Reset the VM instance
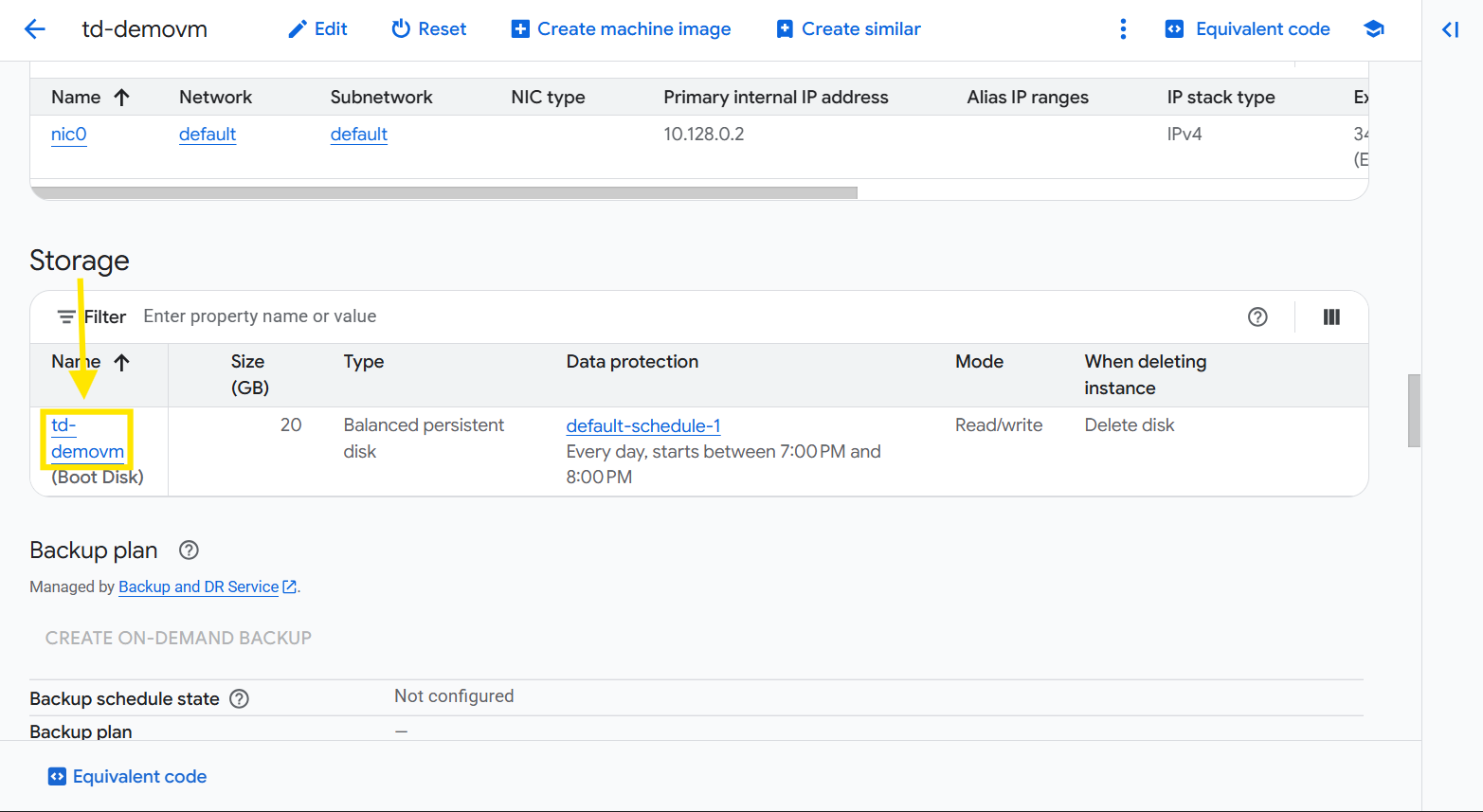 (x=428, y=29)
